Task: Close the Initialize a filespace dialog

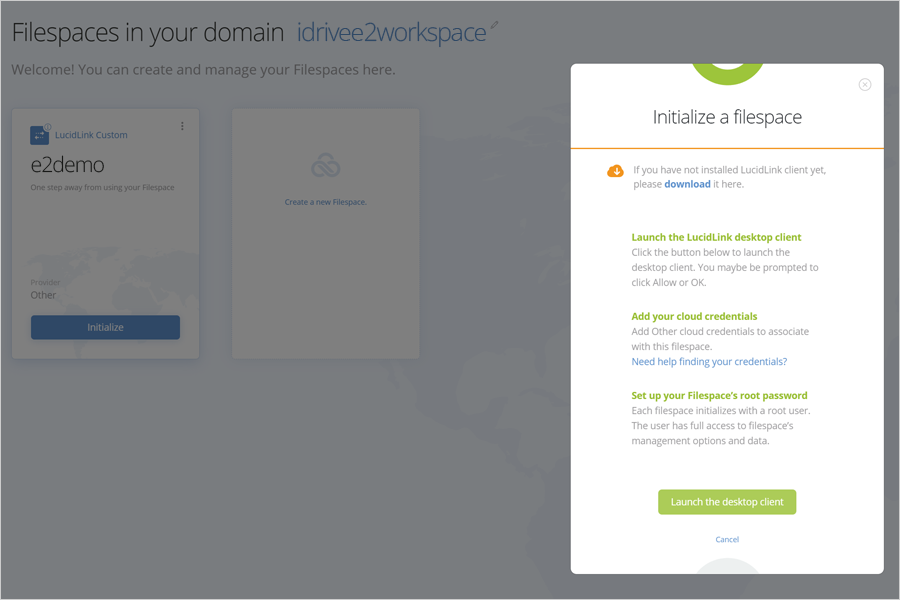Action: (x=864, y=85)
